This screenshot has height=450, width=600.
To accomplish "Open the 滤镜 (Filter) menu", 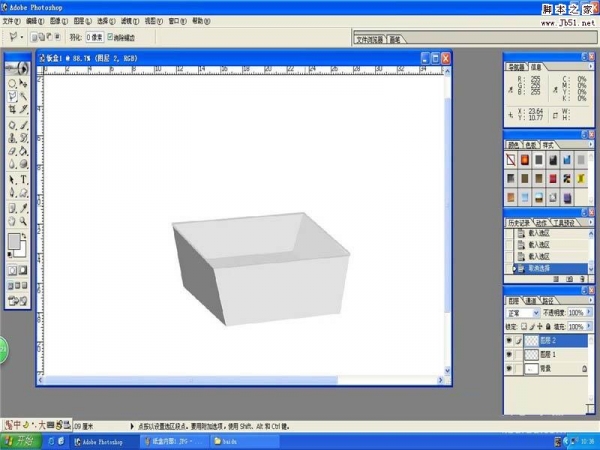I will click(x=130, y=21).
